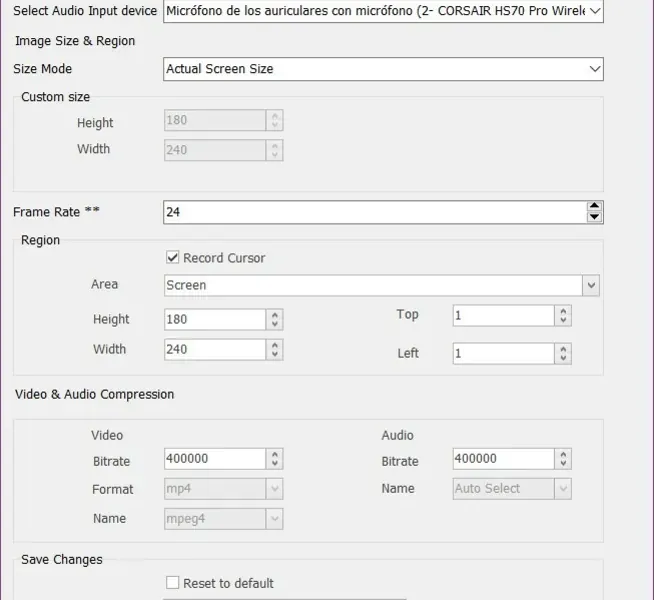654x600 pixels.
Task: Increase the Frame Rate with up arrow
Action: click(594, 207)
